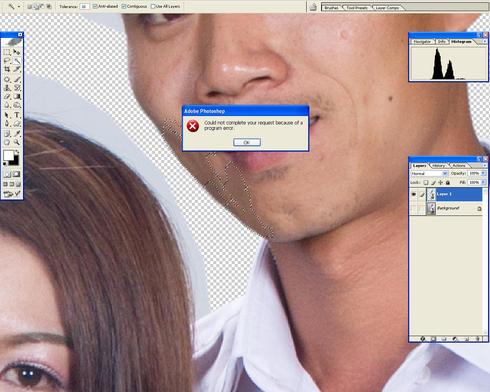Toggle the Anti-aliased checkbox
Screen dimensions: 490x392
[94, 6]
